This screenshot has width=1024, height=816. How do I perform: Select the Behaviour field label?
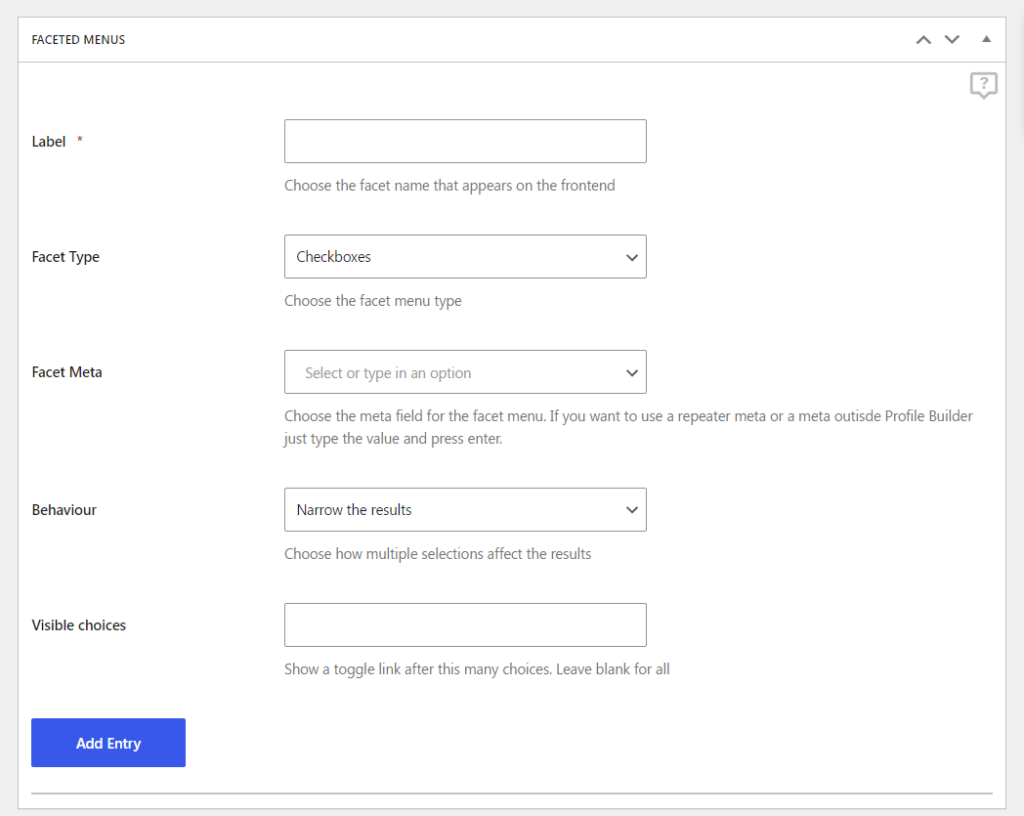[64, 510]
